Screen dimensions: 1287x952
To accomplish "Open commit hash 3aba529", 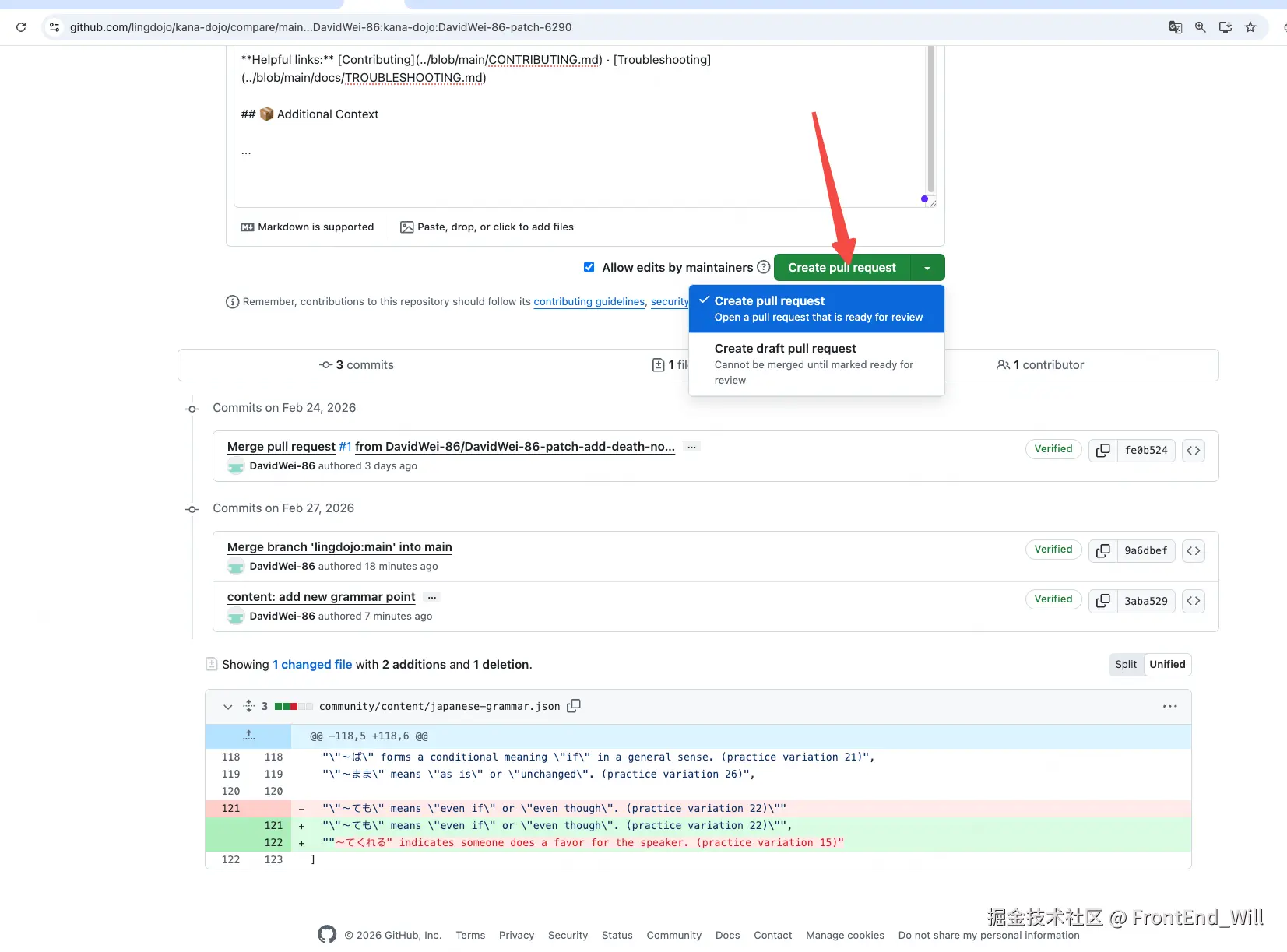I will point(1146,601).
